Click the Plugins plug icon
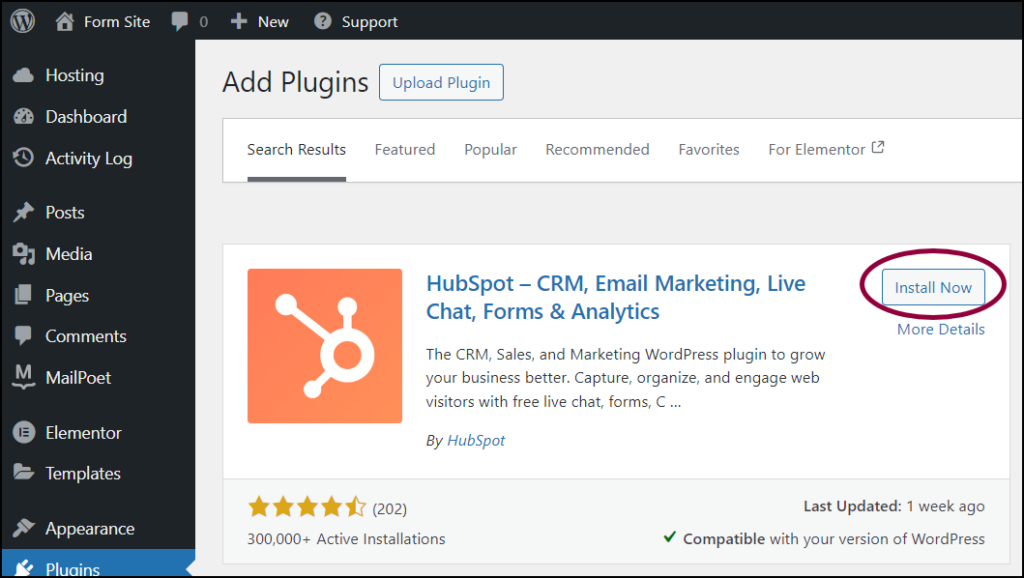Image resolution: width=1024 pixels, height=578 pixels. pyautogui.click(x=24, y=566)
